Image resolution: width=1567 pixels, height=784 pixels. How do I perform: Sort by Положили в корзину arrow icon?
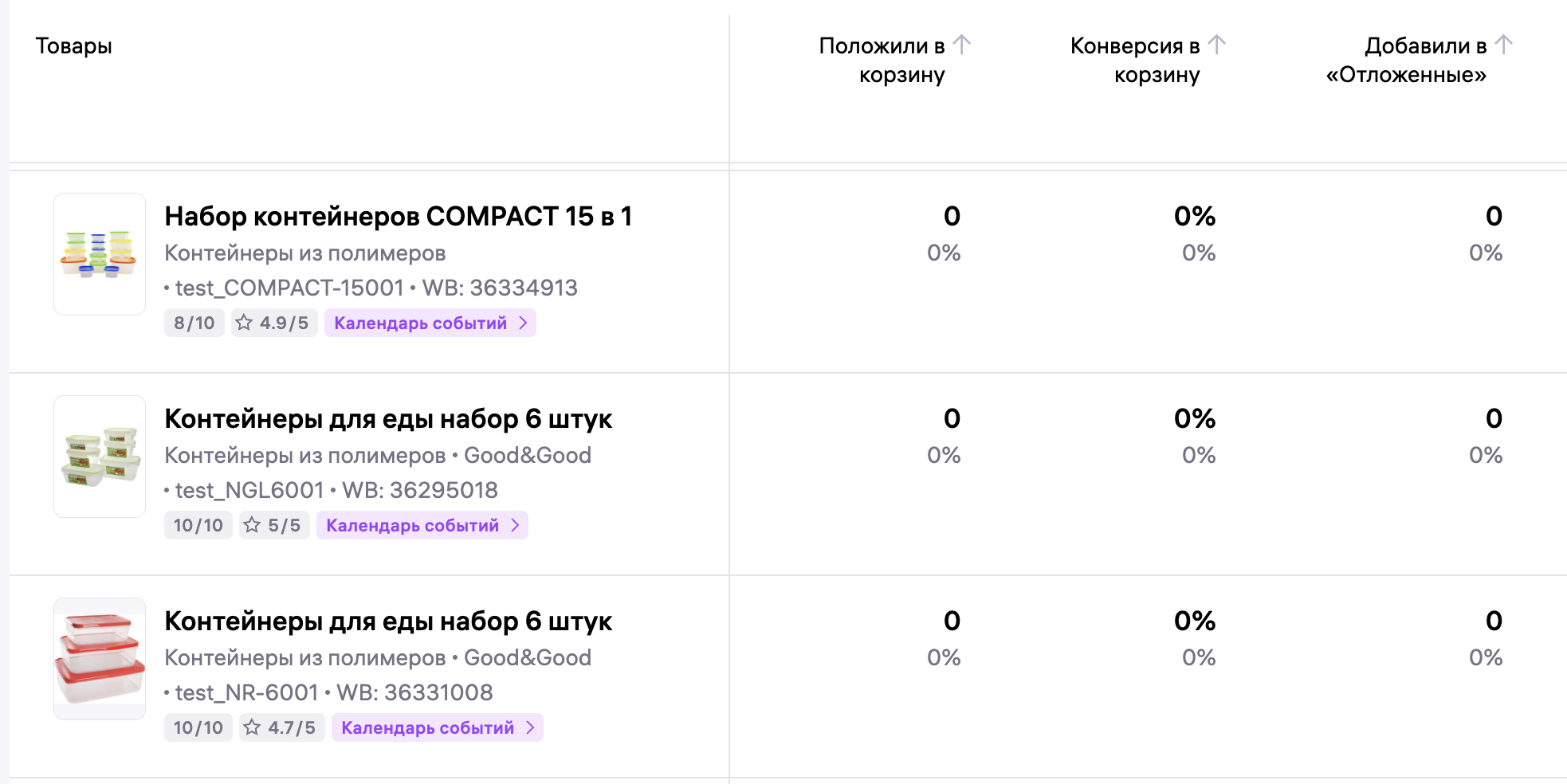pyautogui.click(x=962, y=45)
